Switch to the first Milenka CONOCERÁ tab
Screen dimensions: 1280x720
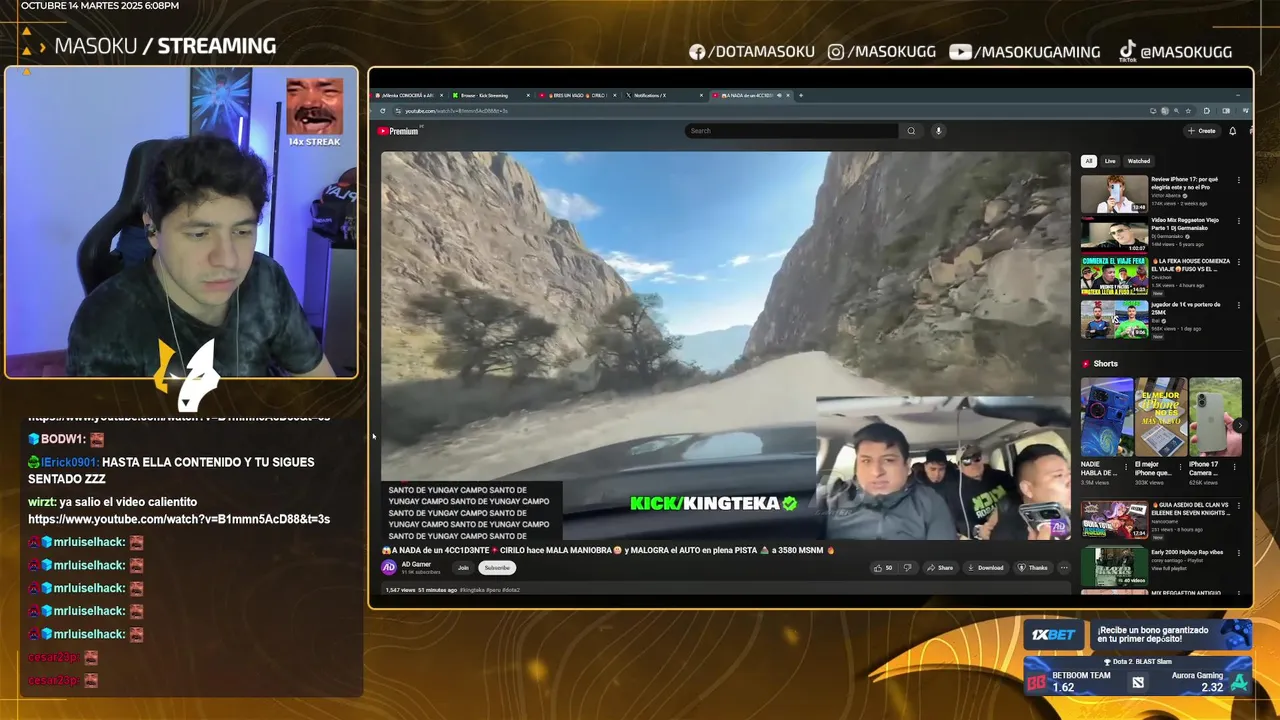point(408,95)
